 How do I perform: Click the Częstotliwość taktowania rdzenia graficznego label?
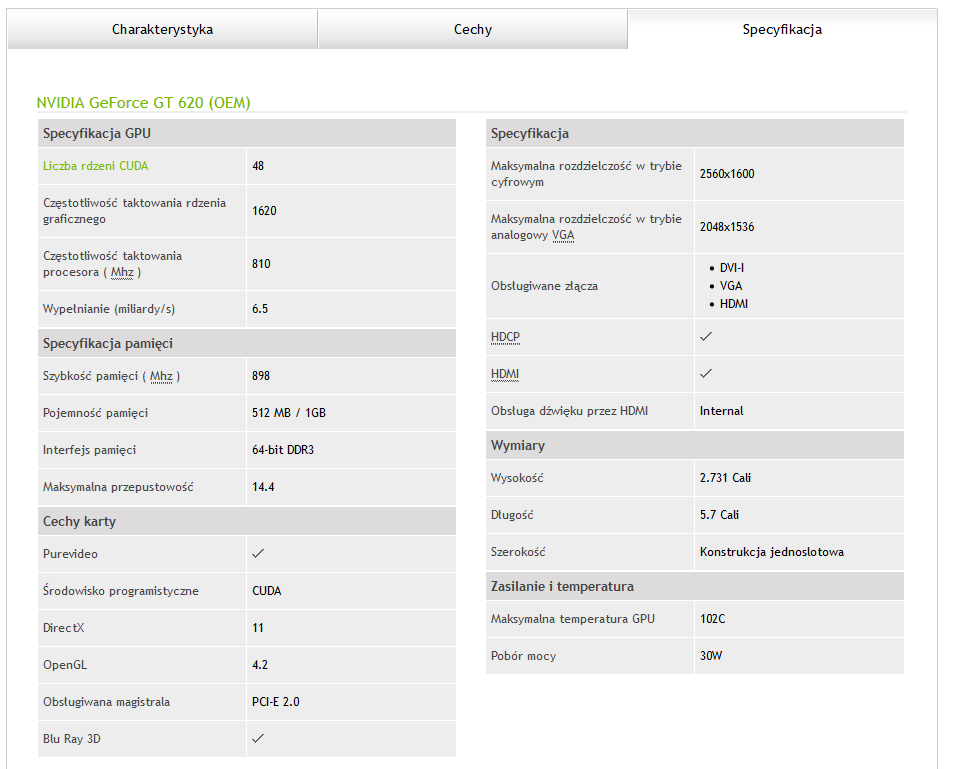pos(135,211)
